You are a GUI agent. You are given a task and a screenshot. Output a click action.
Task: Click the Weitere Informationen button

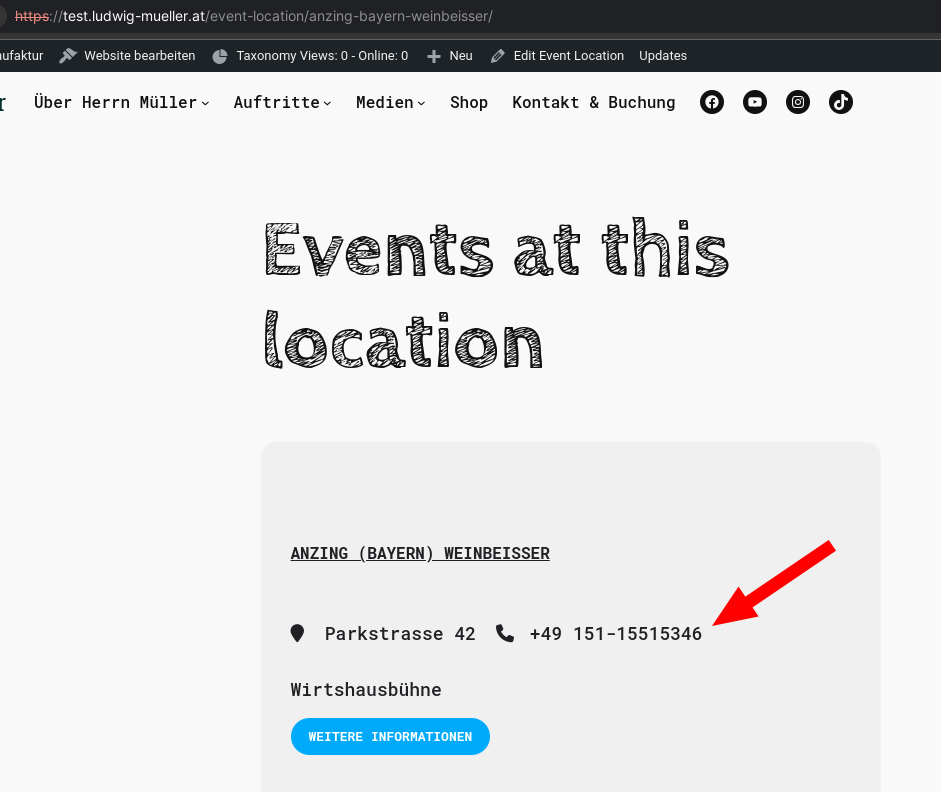pyautogui.click(x=390, y=737)
